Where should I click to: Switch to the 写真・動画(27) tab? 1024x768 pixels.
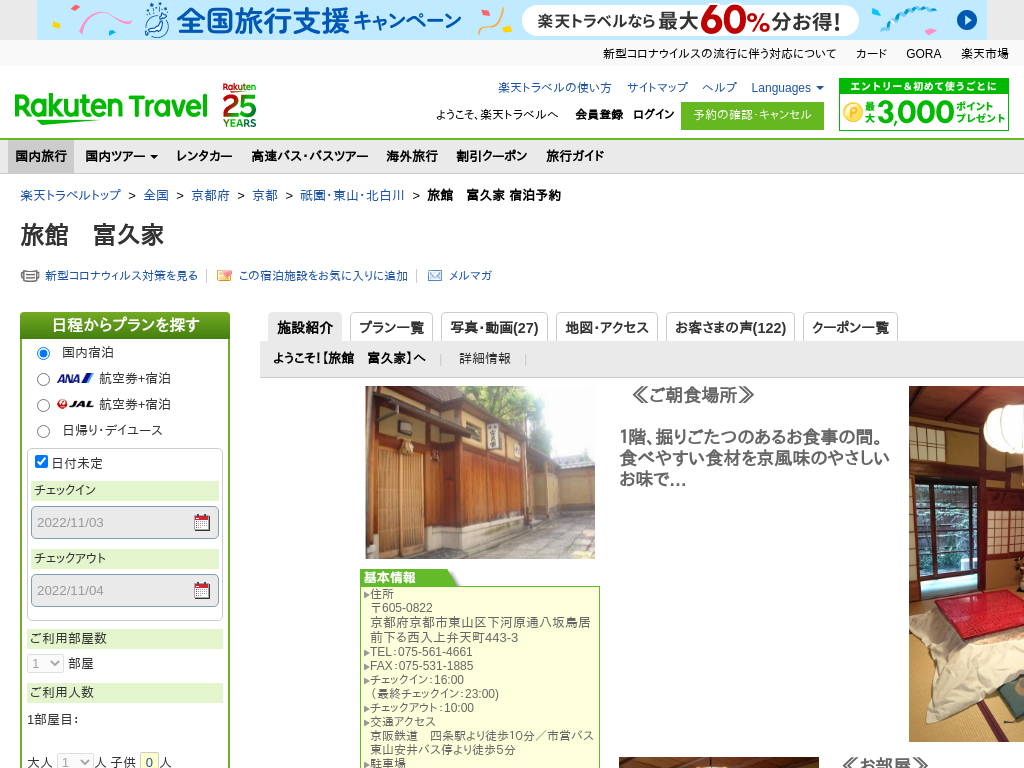494,327
